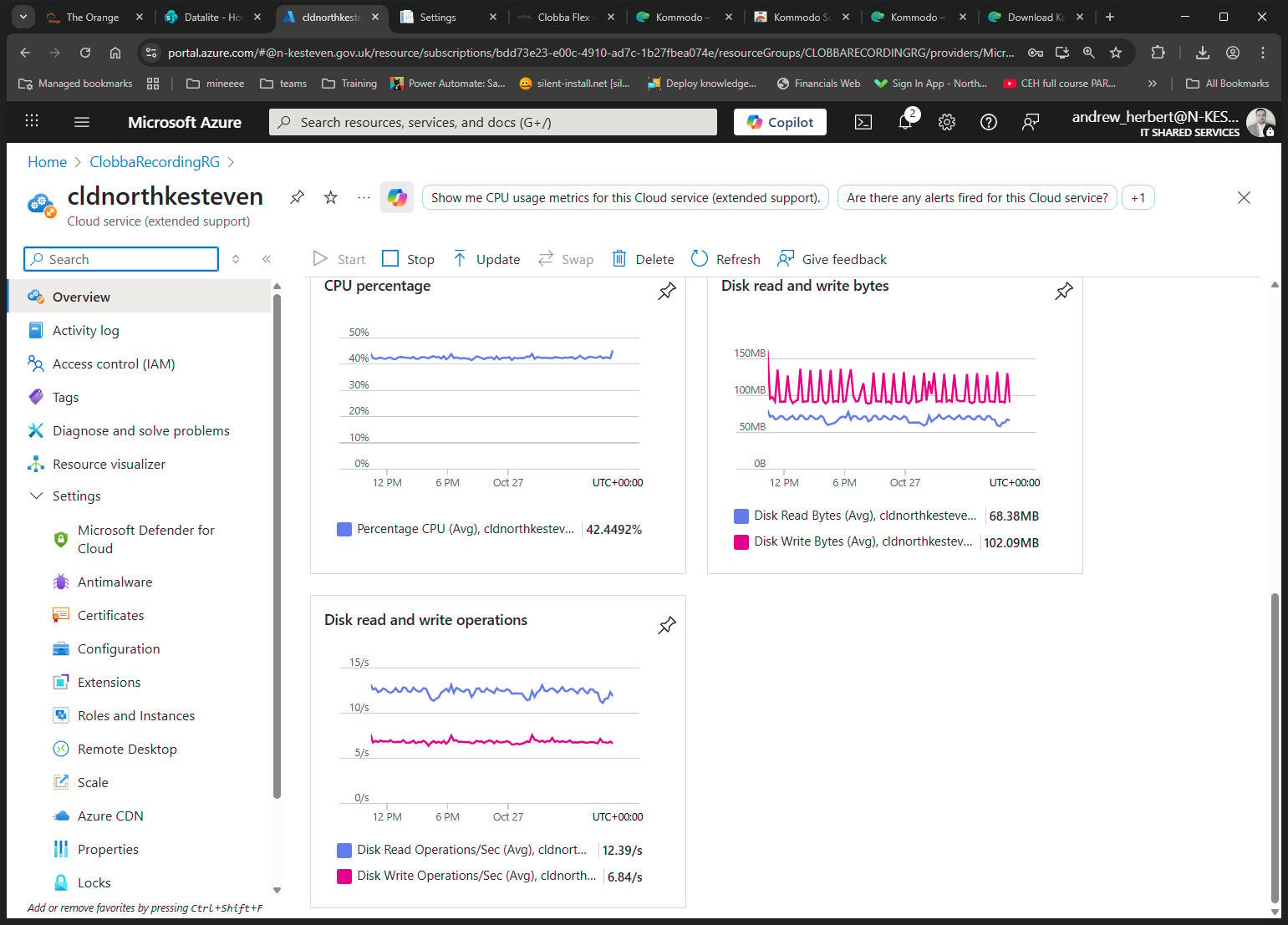Click the Copilot button

click(780, 122)
